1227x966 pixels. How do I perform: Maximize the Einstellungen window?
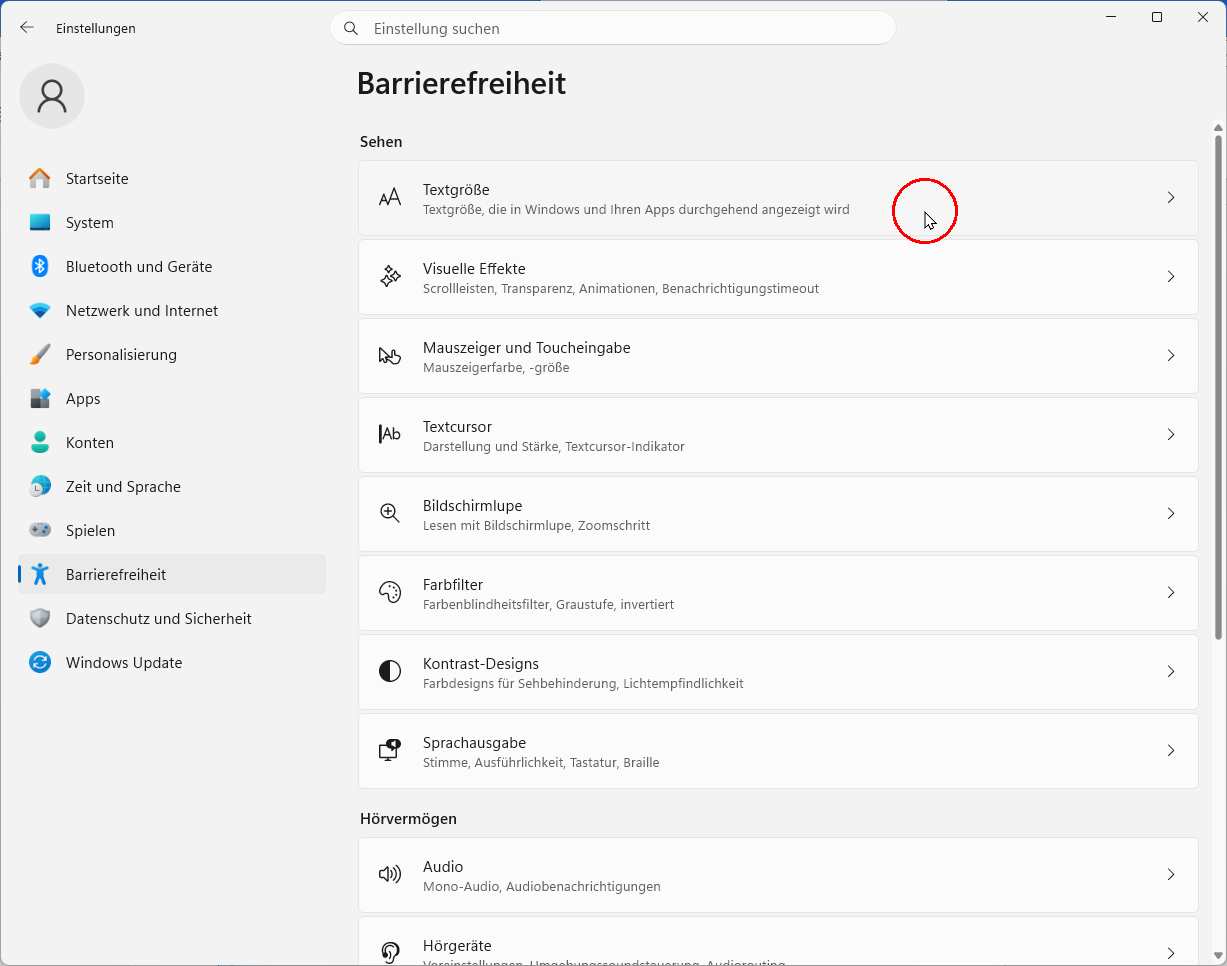[1157, 17]
